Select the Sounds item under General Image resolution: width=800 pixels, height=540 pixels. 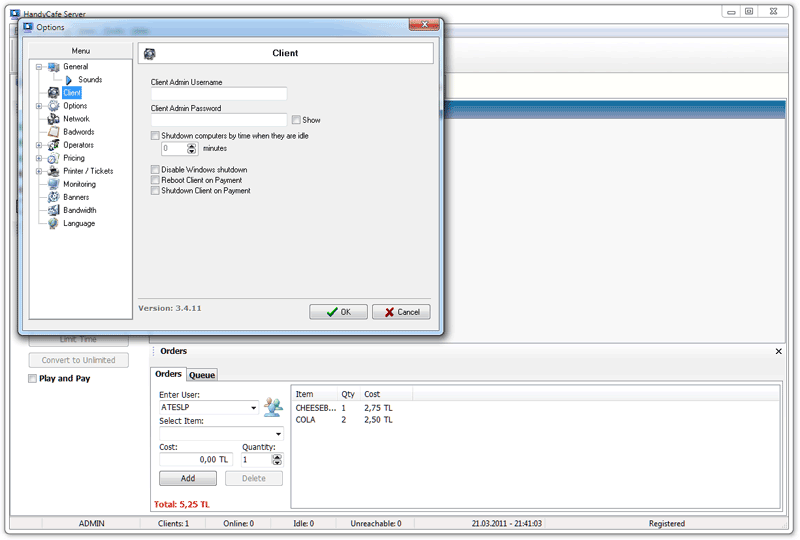click(x=90, y=80)
